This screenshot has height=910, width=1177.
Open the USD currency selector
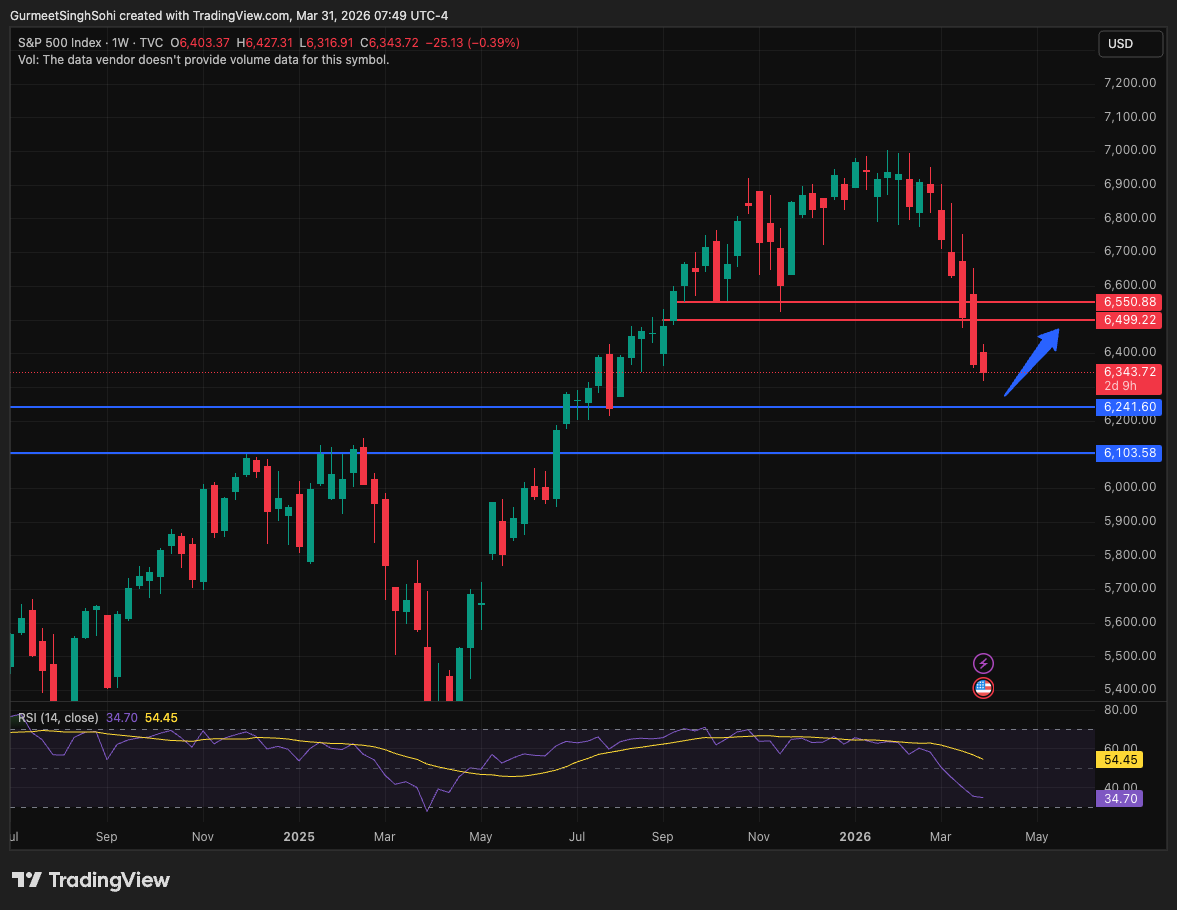tap(1130, 44)
